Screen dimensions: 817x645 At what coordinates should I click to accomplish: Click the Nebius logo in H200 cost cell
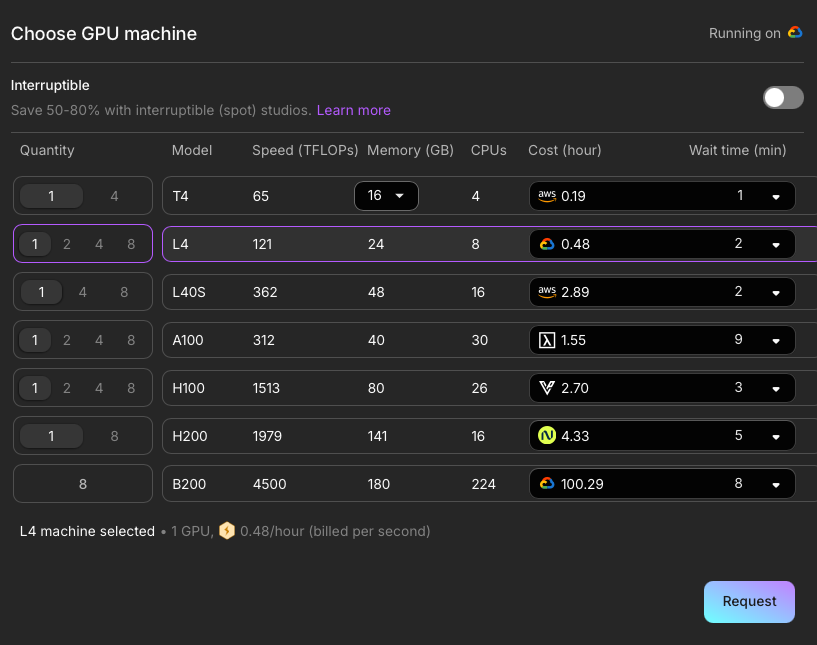[547, 436]
